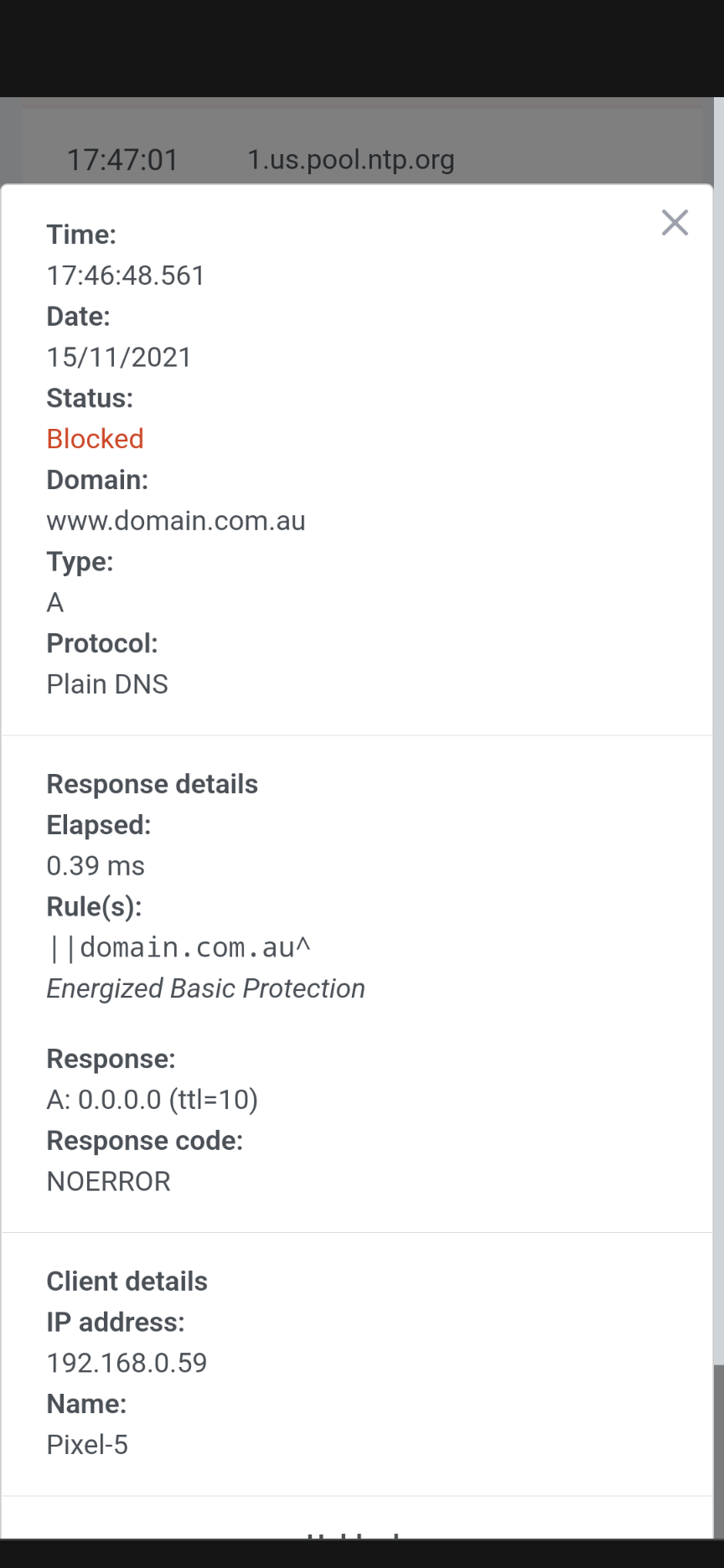Click the NOERROR response code
This screenshot has width=724, height=1568.
point(109,1182)
